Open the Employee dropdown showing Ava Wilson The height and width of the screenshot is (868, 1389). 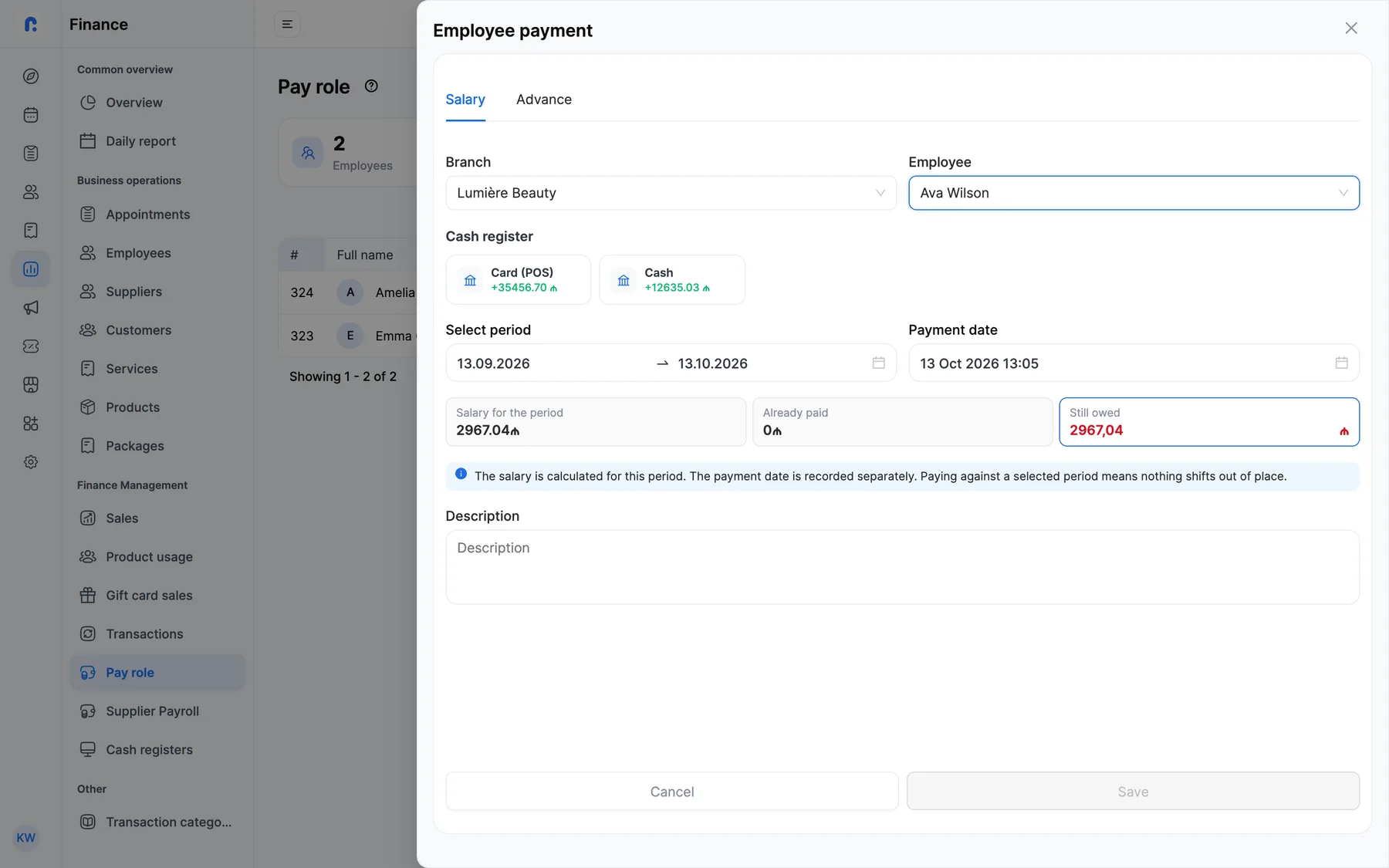click(x=1134, y=193)
